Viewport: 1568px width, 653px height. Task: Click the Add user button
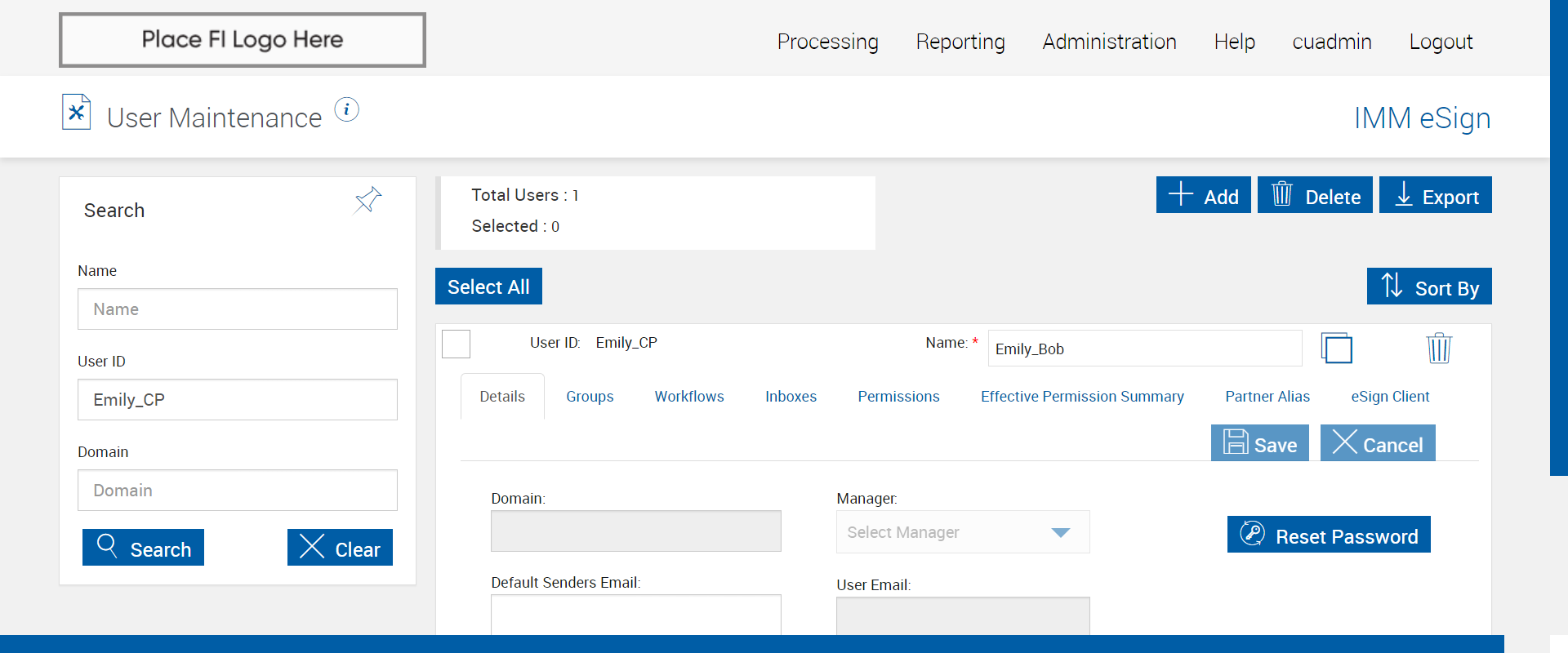tap(1203, 195)
